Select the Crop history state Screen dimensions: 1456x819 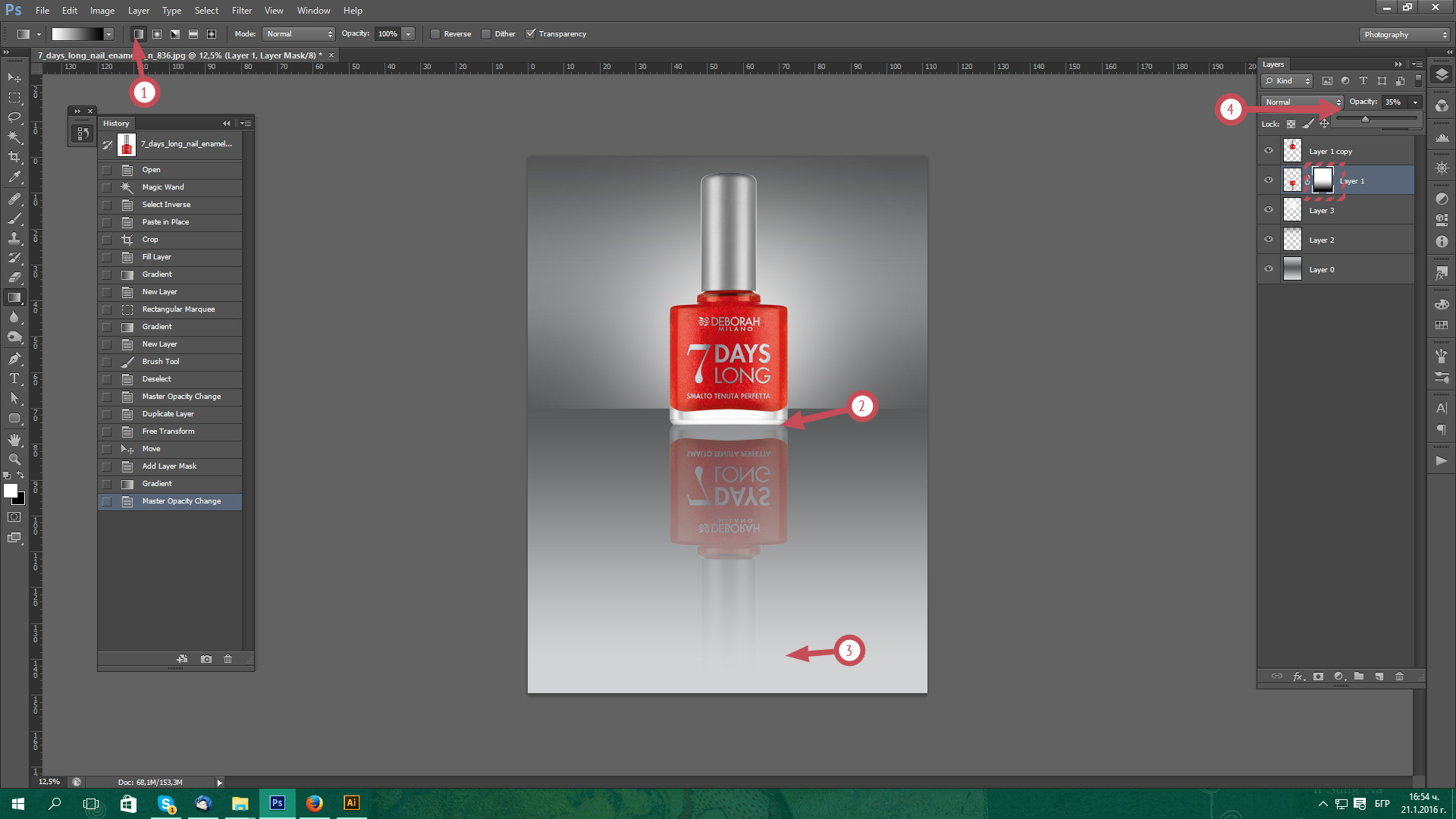coord(171,240)
